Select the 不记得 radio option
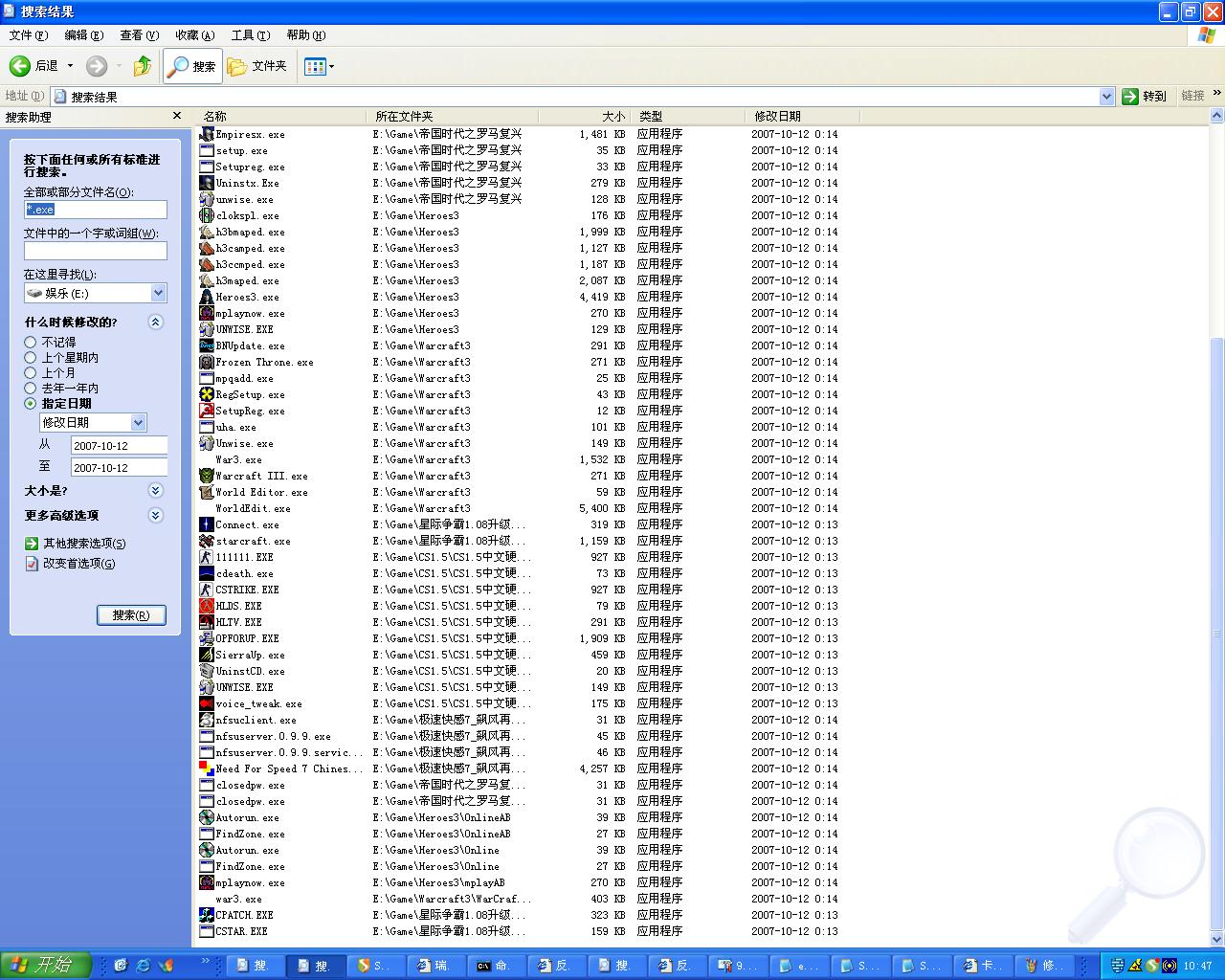The height and width of the screenshot is (980, 1225). (x=31, y=342)
